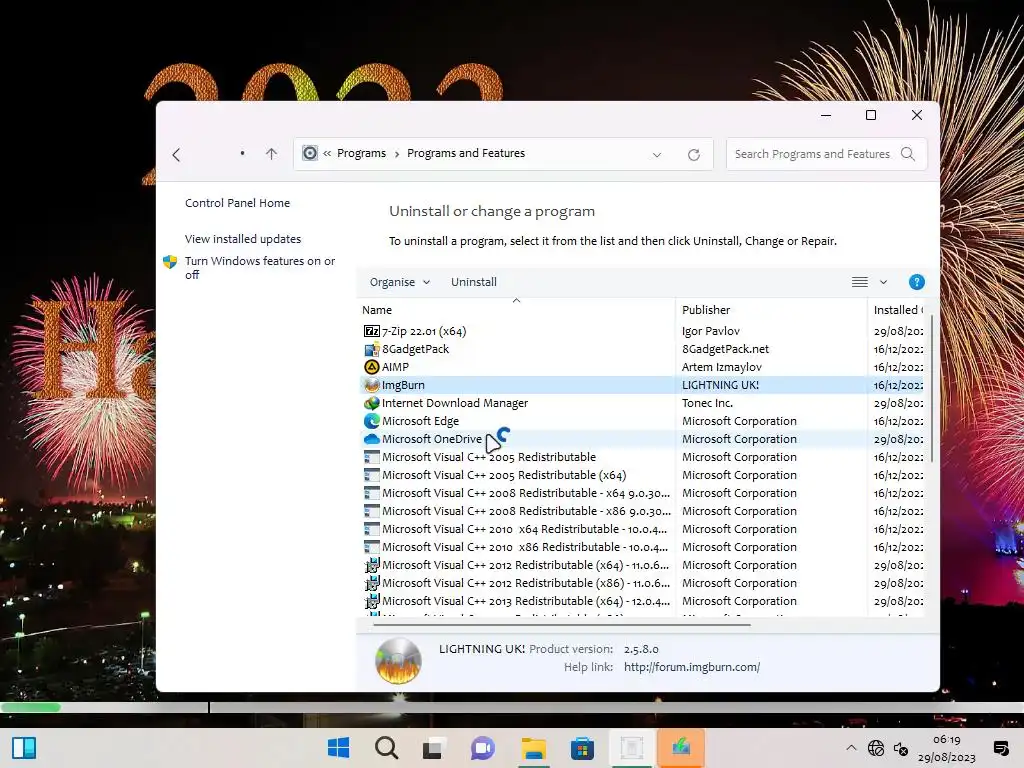Screen dimensions: 1024x768
Task: Open the help question mark button
Action: 916,282
